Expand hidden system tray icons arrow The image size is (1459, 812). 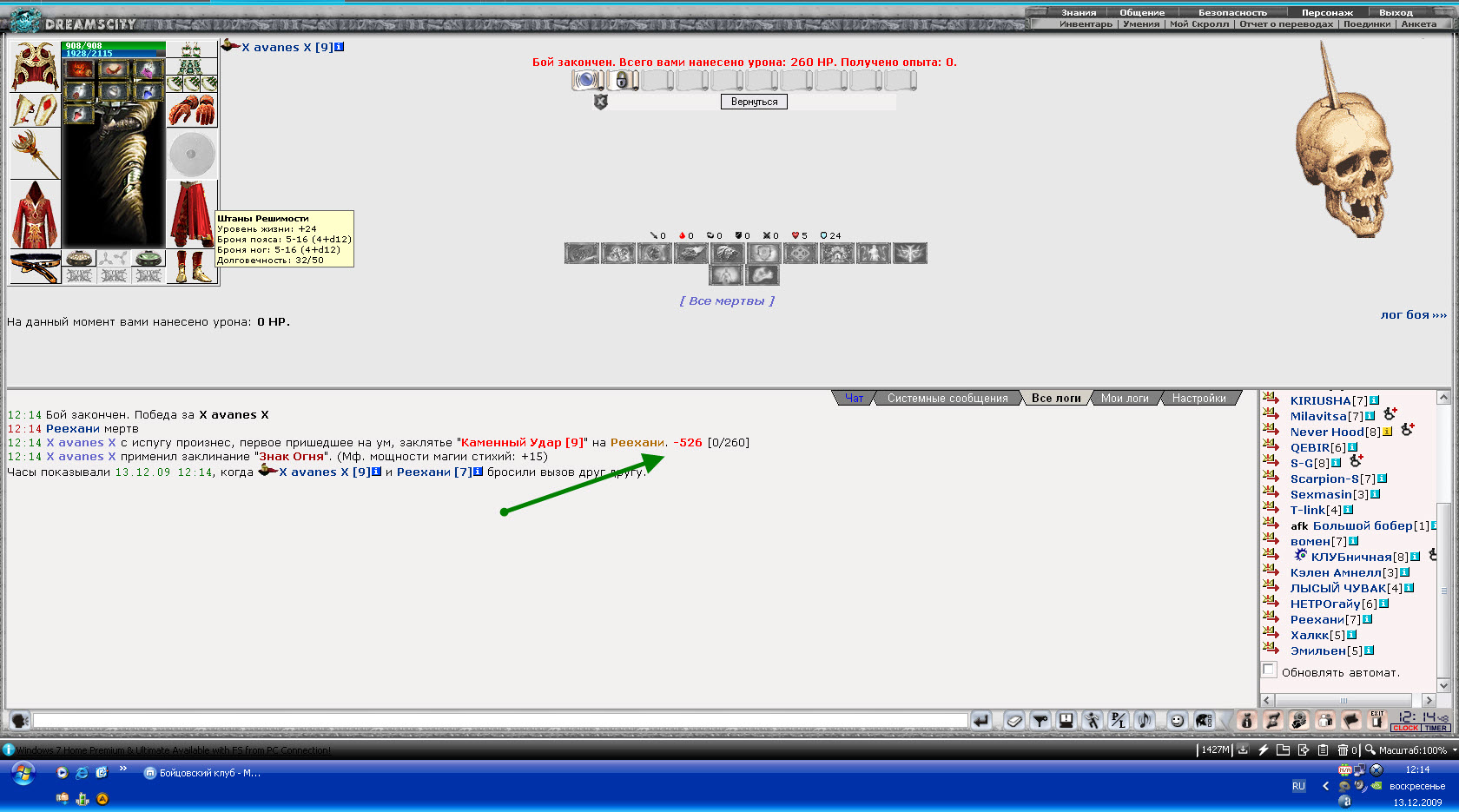(1325, 786)
